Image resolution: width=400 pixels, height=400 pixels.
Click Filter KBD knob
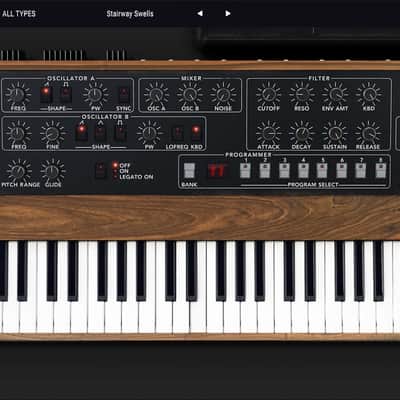[x=368, y=94]
